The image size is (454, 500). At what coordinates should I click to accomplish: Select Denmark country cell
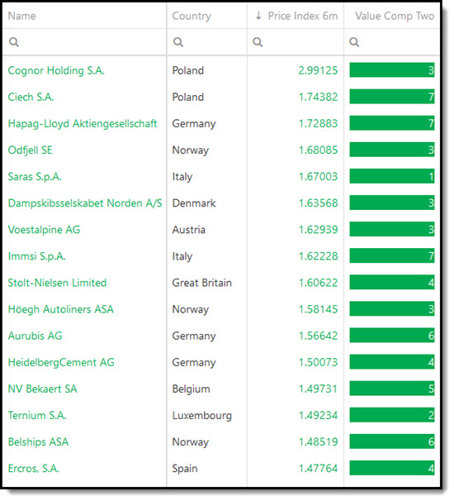(194, 203)
